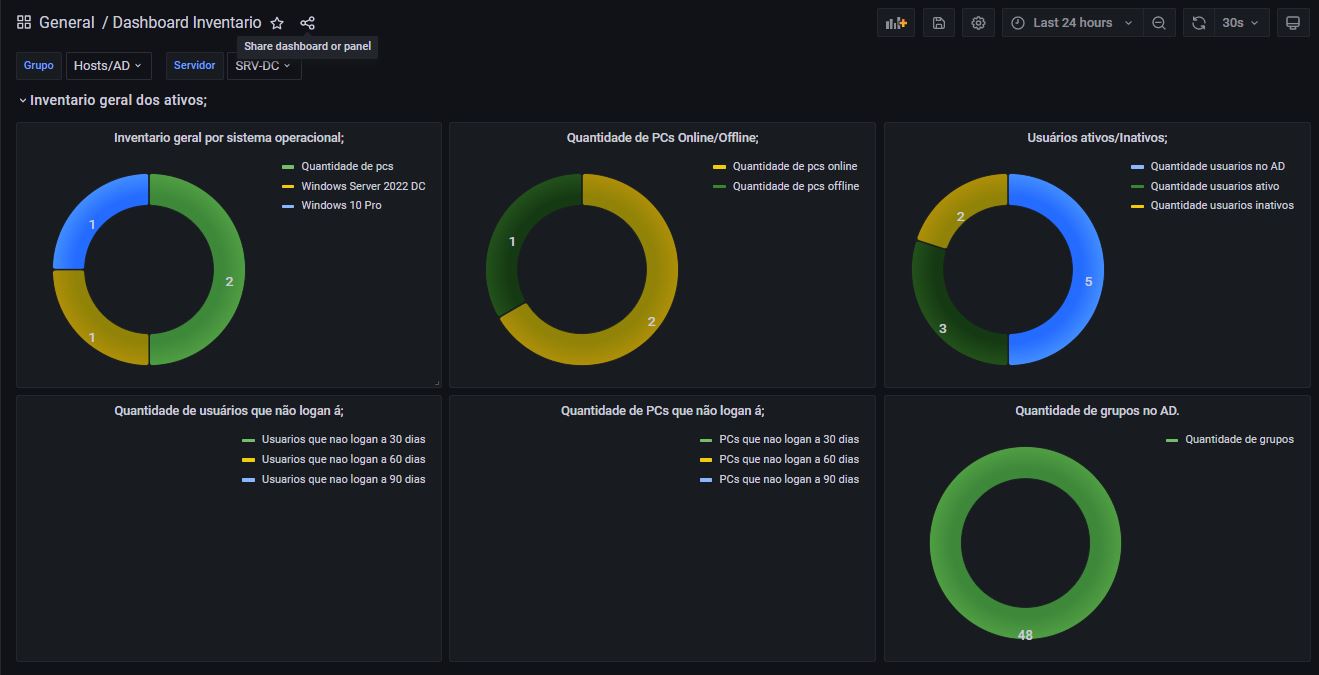Open the Usuários ativos/Inativos panel title menu
This screenshot has width=1319, height=675.
[1097, 138]
